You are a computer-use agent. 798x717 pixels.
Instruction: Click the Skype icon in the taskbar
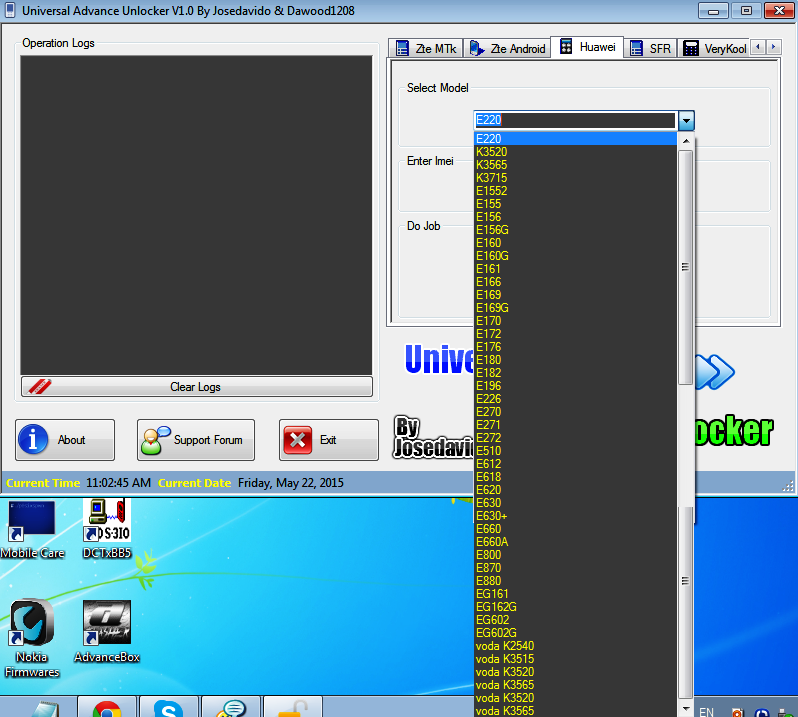click(168, 708)
